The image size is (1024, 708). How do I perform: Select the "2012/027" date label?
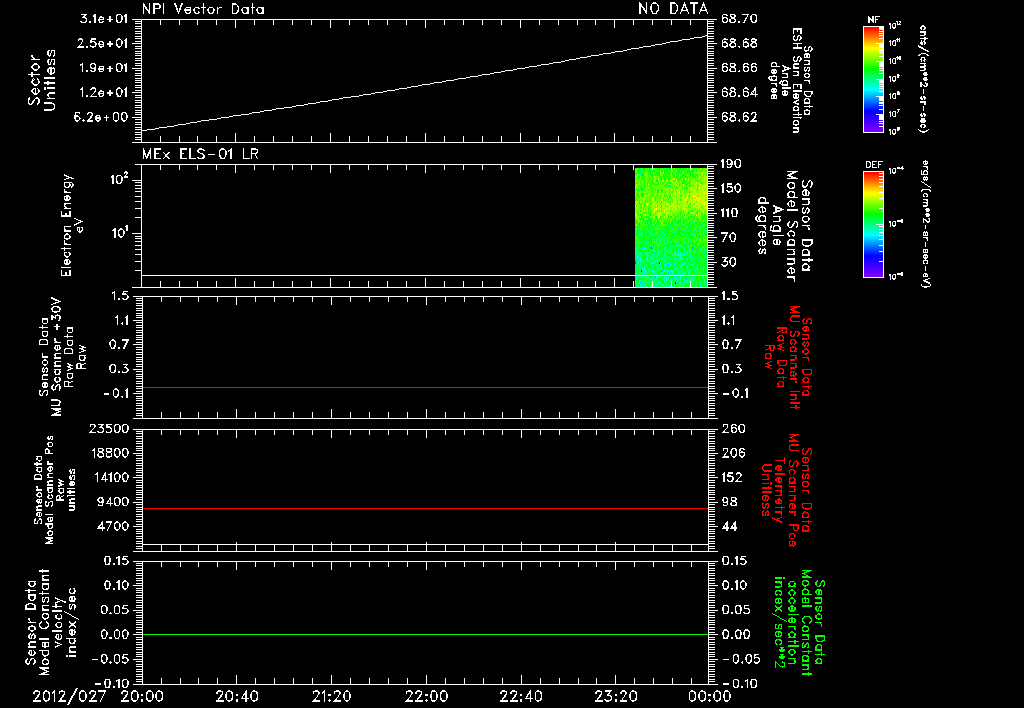coord(69,696)
